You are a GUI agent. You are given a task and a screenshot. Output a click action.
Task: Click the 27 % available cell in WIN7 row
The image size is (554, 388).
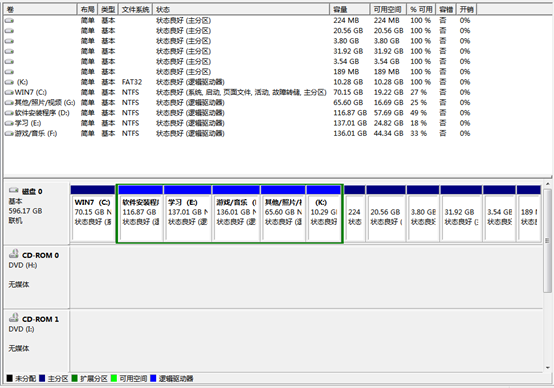[x=418, y=93]
